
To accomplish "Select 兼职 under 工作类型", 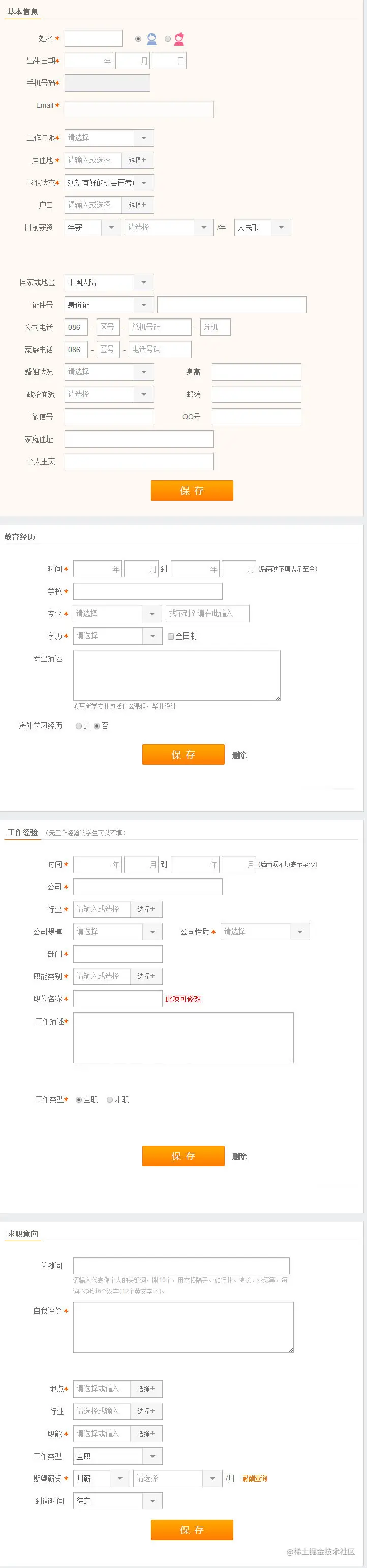I will [x=110, y=1099].
